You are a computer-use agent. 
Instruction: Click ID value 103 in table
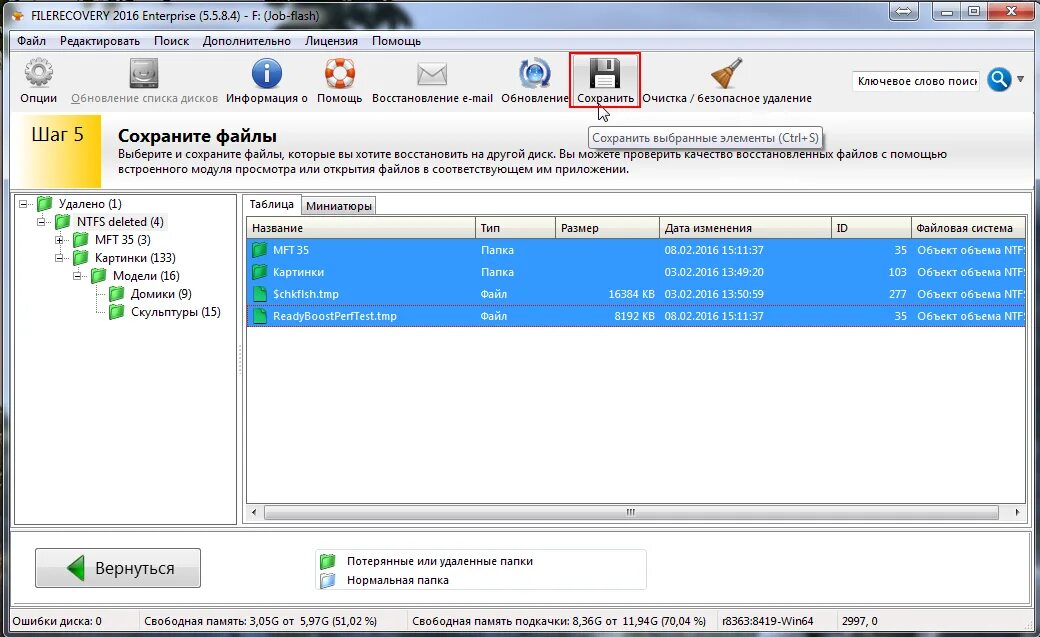897,272
